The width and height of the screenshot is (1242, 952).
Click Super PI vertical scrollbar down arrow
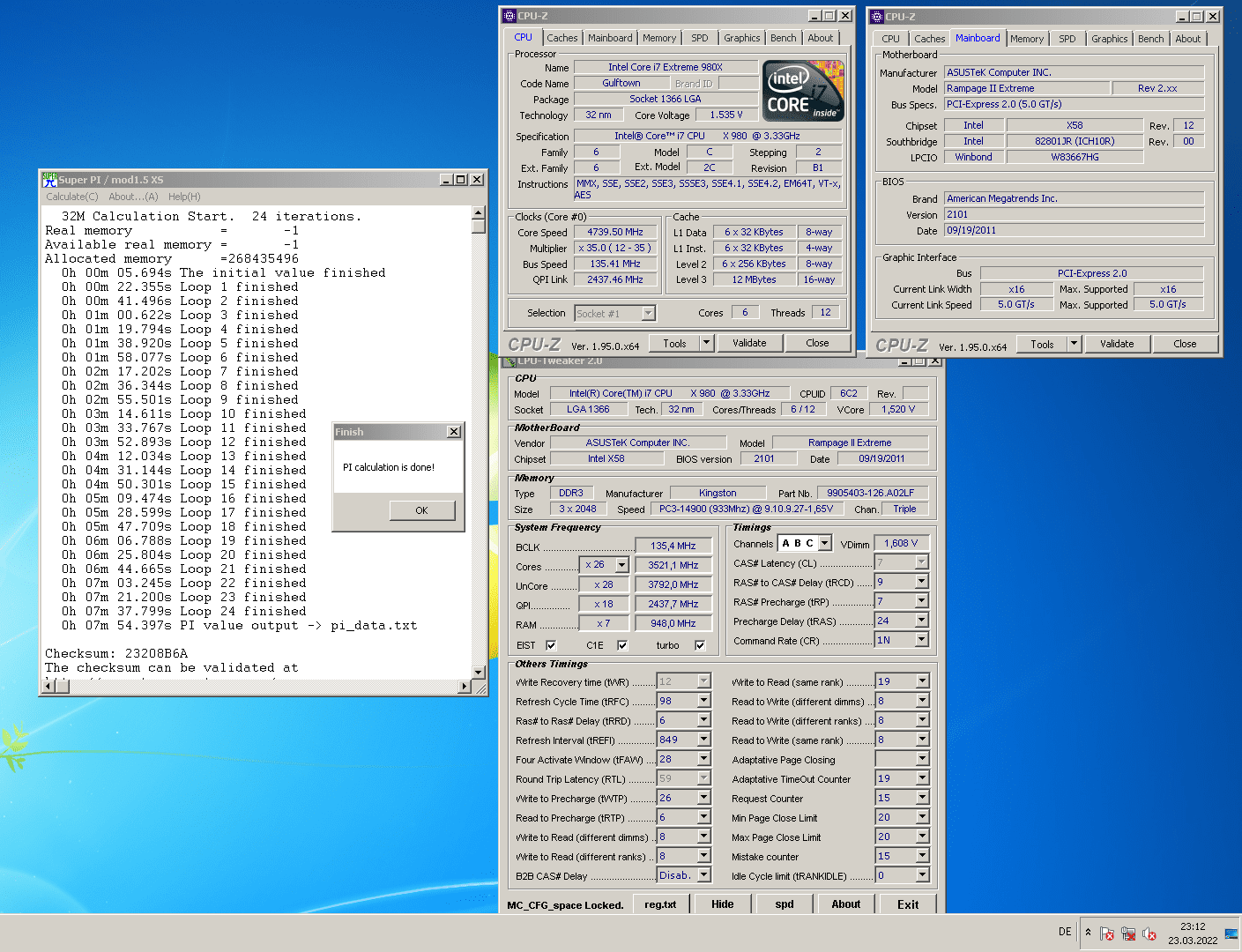[x=479, y=673]
